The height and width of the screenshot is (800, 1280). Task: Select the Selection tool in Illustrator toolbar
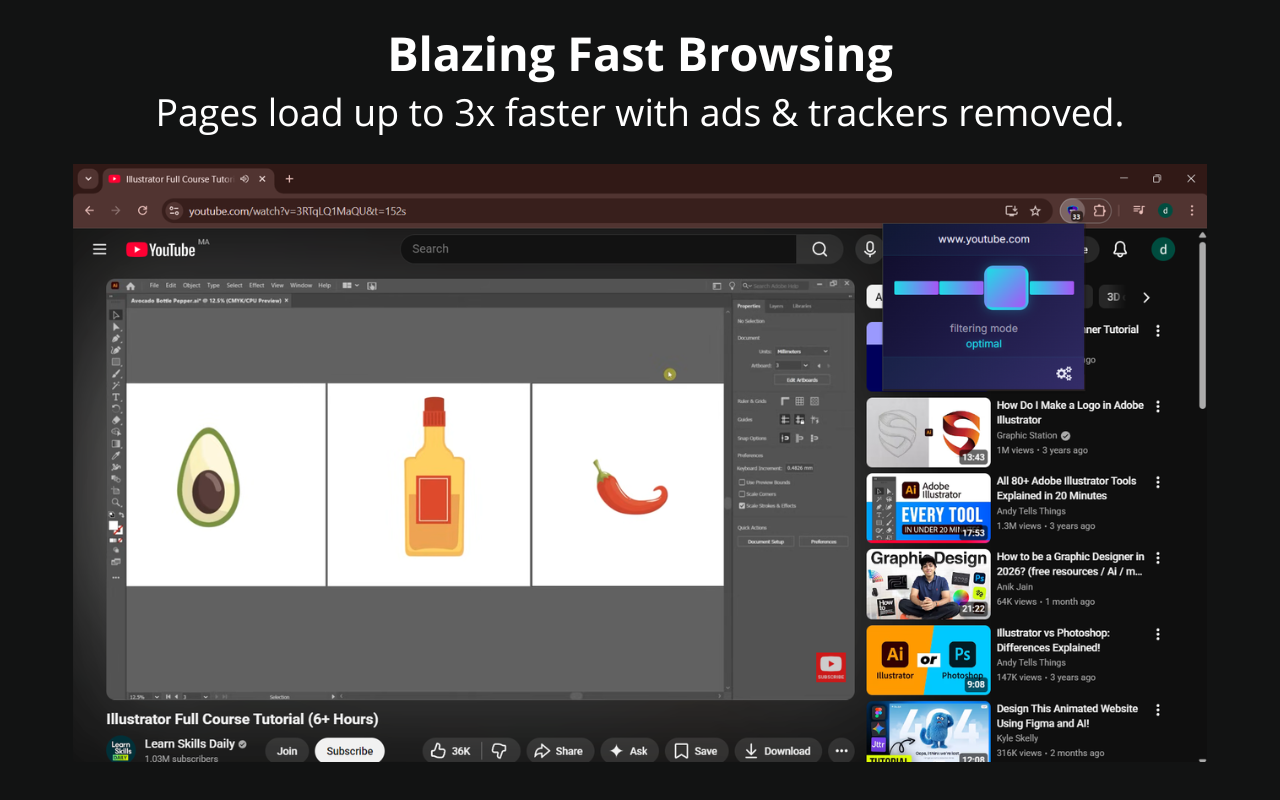pos(116,315)
